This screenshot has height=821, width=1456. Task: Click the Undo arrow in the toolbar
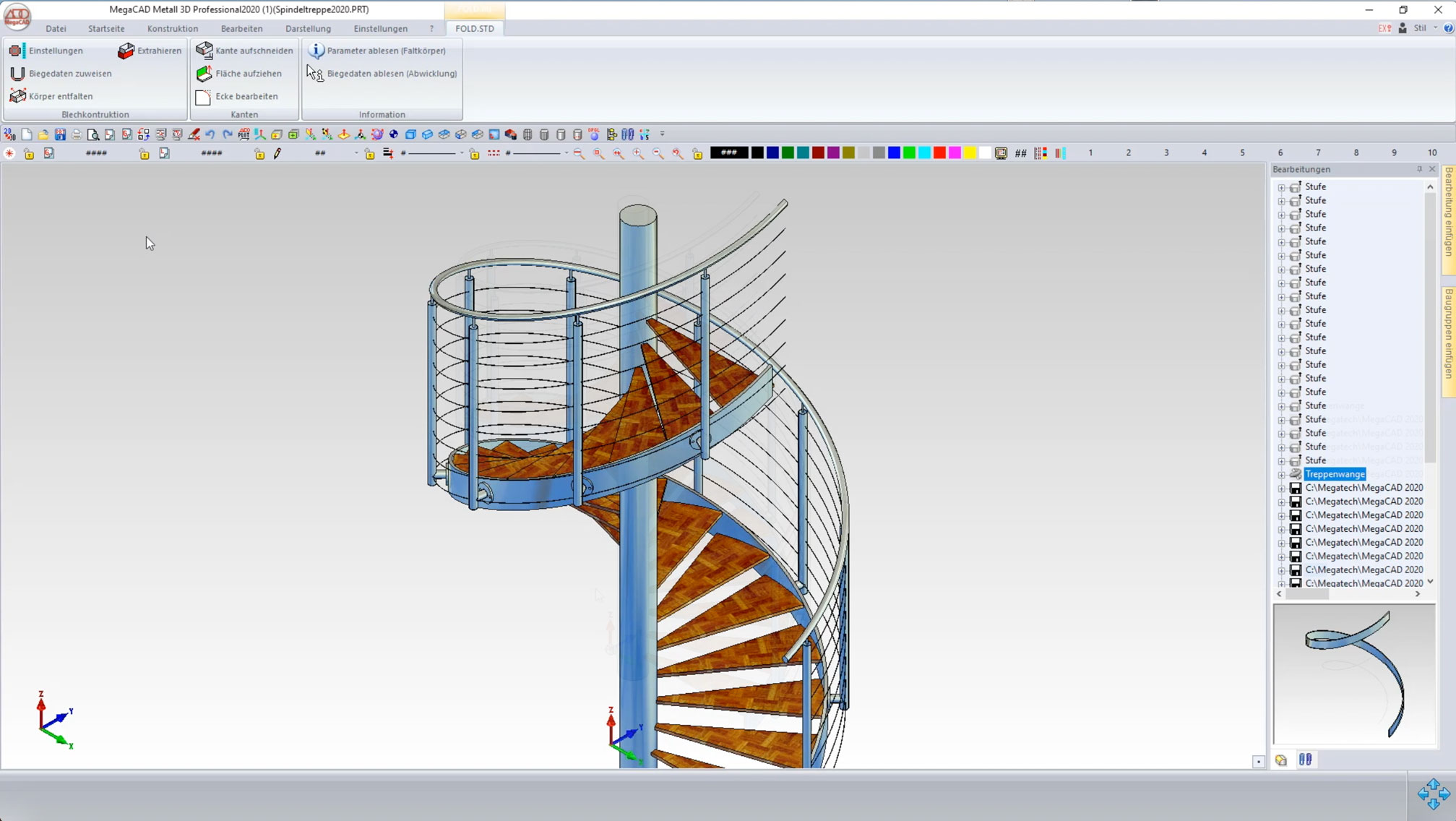click(210, 134)
